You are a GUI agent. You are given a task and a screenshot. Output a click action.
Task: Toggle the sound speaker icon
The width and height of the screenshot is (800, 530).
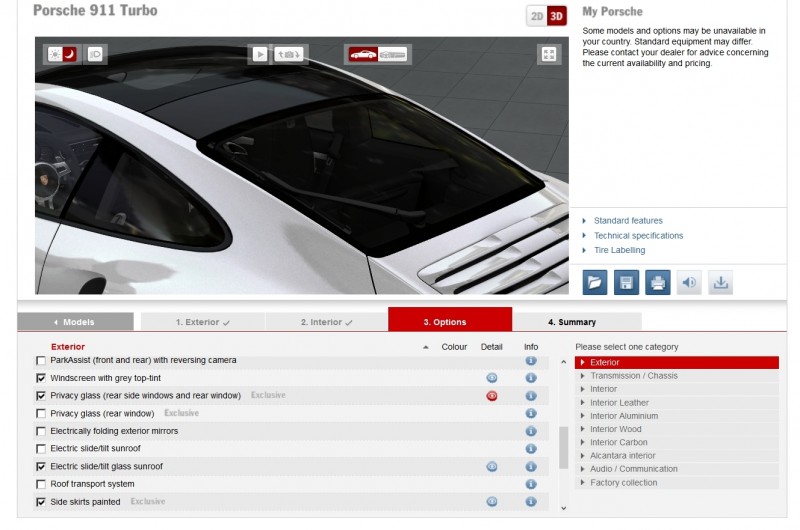(x=689, y=282)
